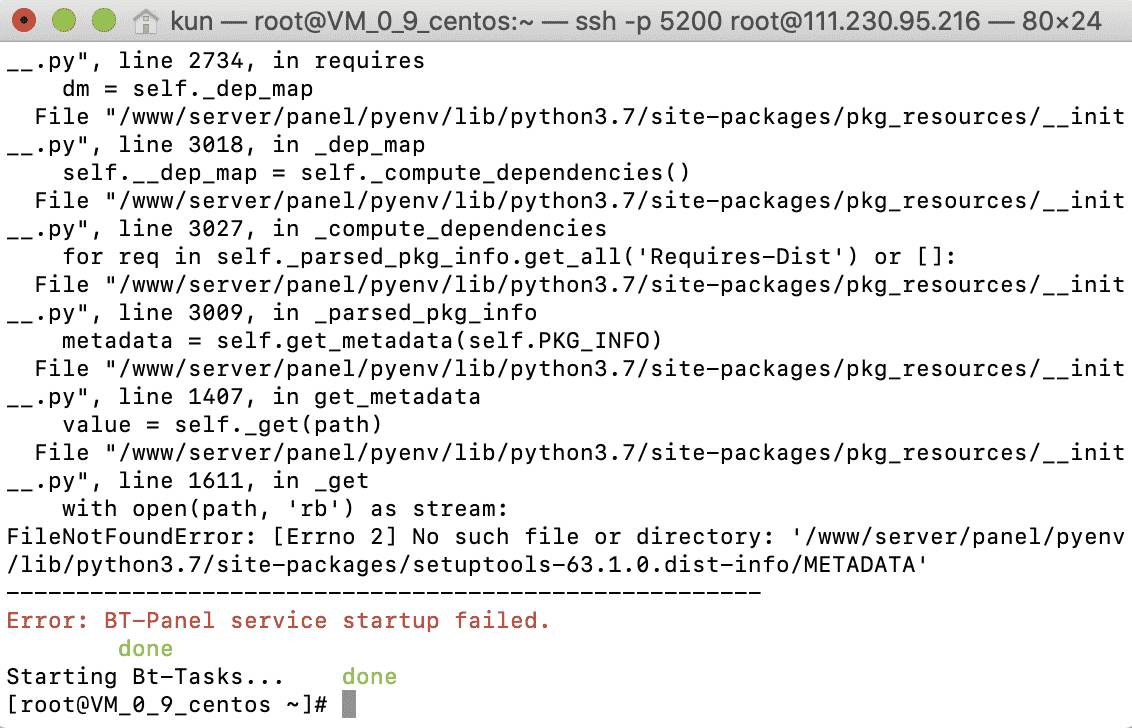Image resolution: width=1132 pixels, height=728 pixels.
Task: Click the 'metadata = self.get_metadata(self.PKG_INFO)' line
Action: point(362,340)
